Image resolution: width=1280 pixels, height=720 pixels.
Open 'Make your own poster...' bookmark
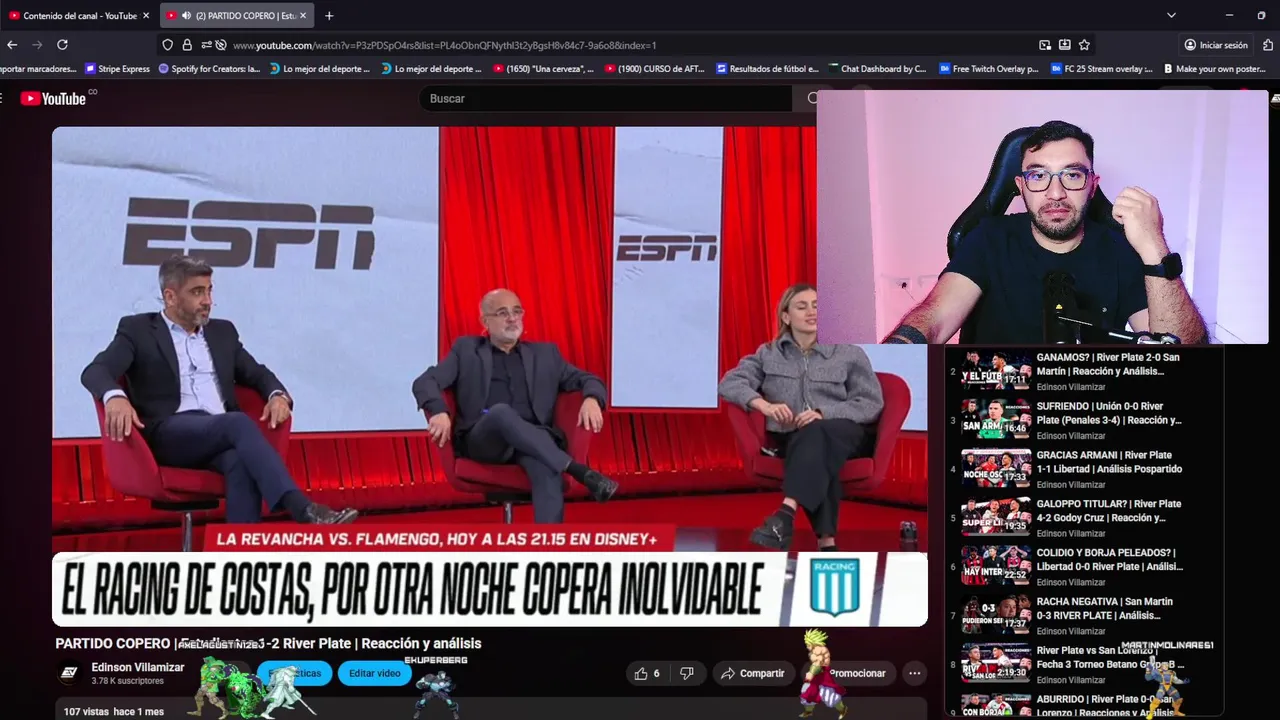coord(1213,69)
